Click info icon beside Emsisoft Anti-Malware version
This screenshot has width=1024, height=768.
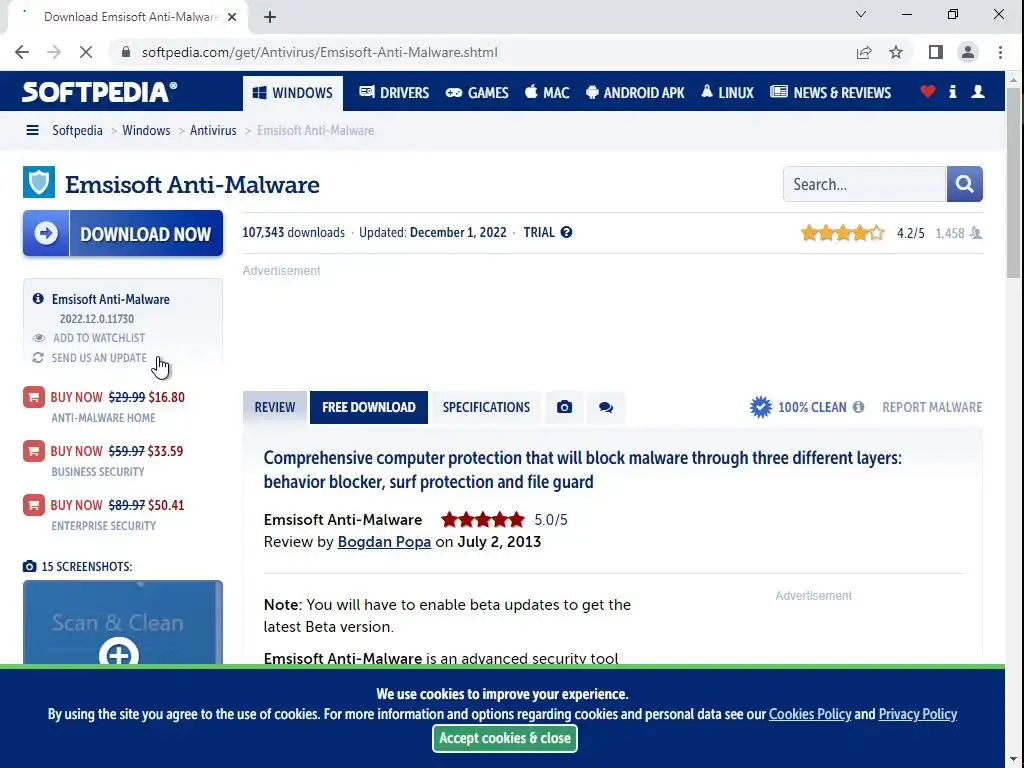coord(38,298)
